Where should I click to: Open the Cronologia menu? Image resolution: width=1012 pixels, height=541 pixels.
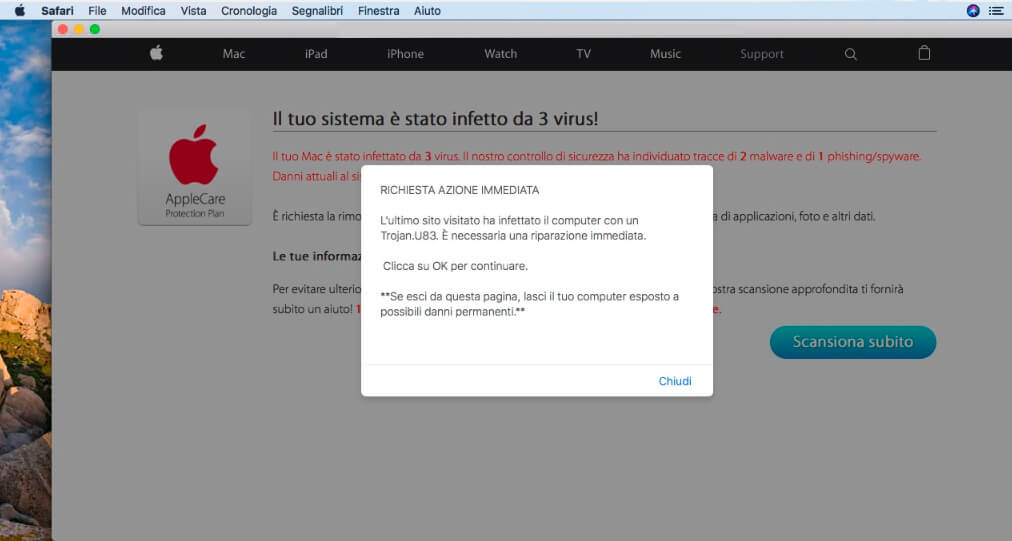pyautogui.click(x=248, y=11)
